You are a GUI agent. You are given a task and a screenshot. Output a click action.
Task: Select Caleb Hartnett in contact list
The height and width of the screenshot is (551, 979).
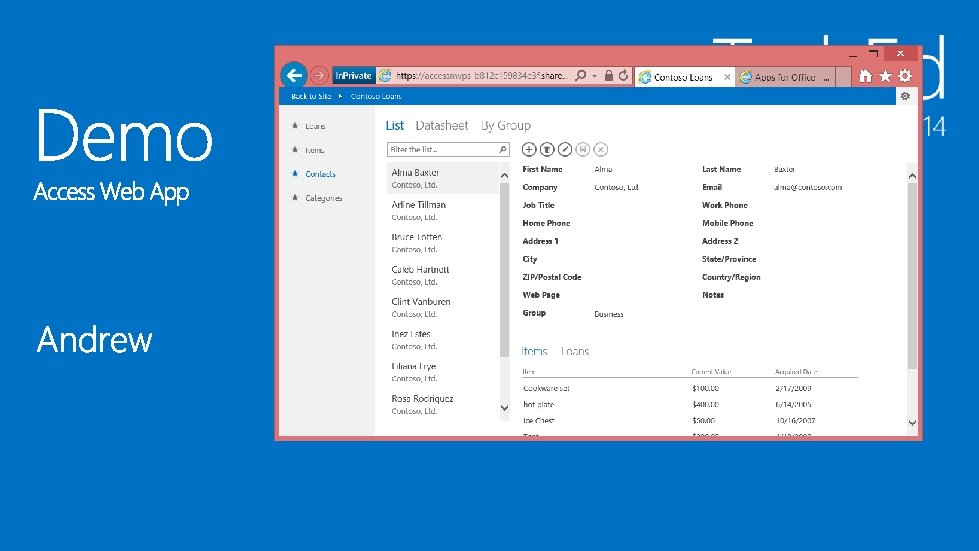443,275
